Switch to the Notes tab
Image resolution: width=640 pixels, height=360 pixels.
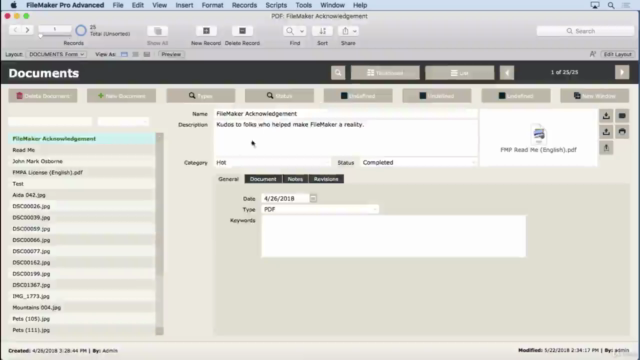pos(295,179)
